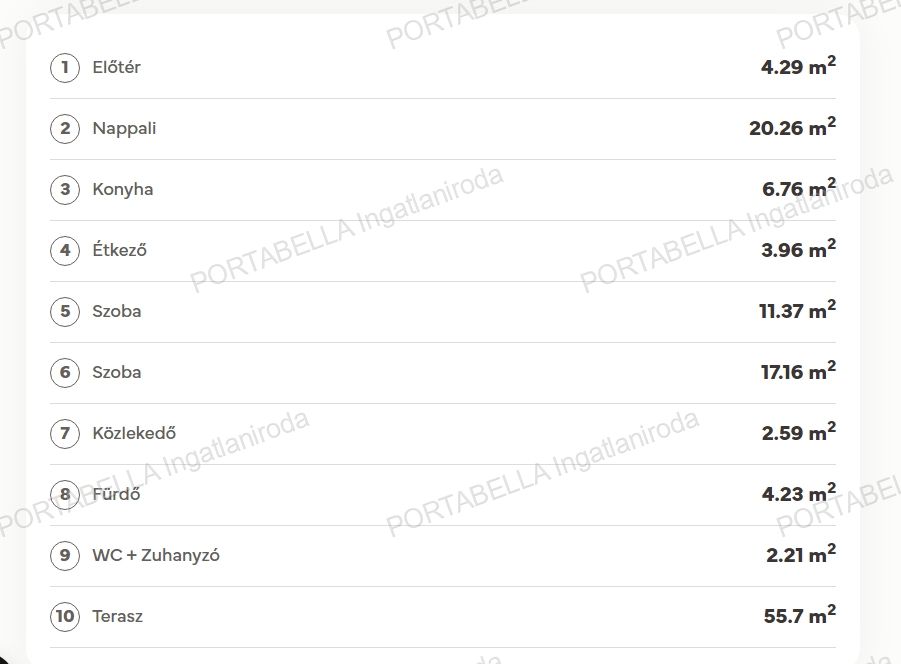Select the circled number 10 Terasz icon
Viewport: 901px width, 664px height.
coord(65,616)
